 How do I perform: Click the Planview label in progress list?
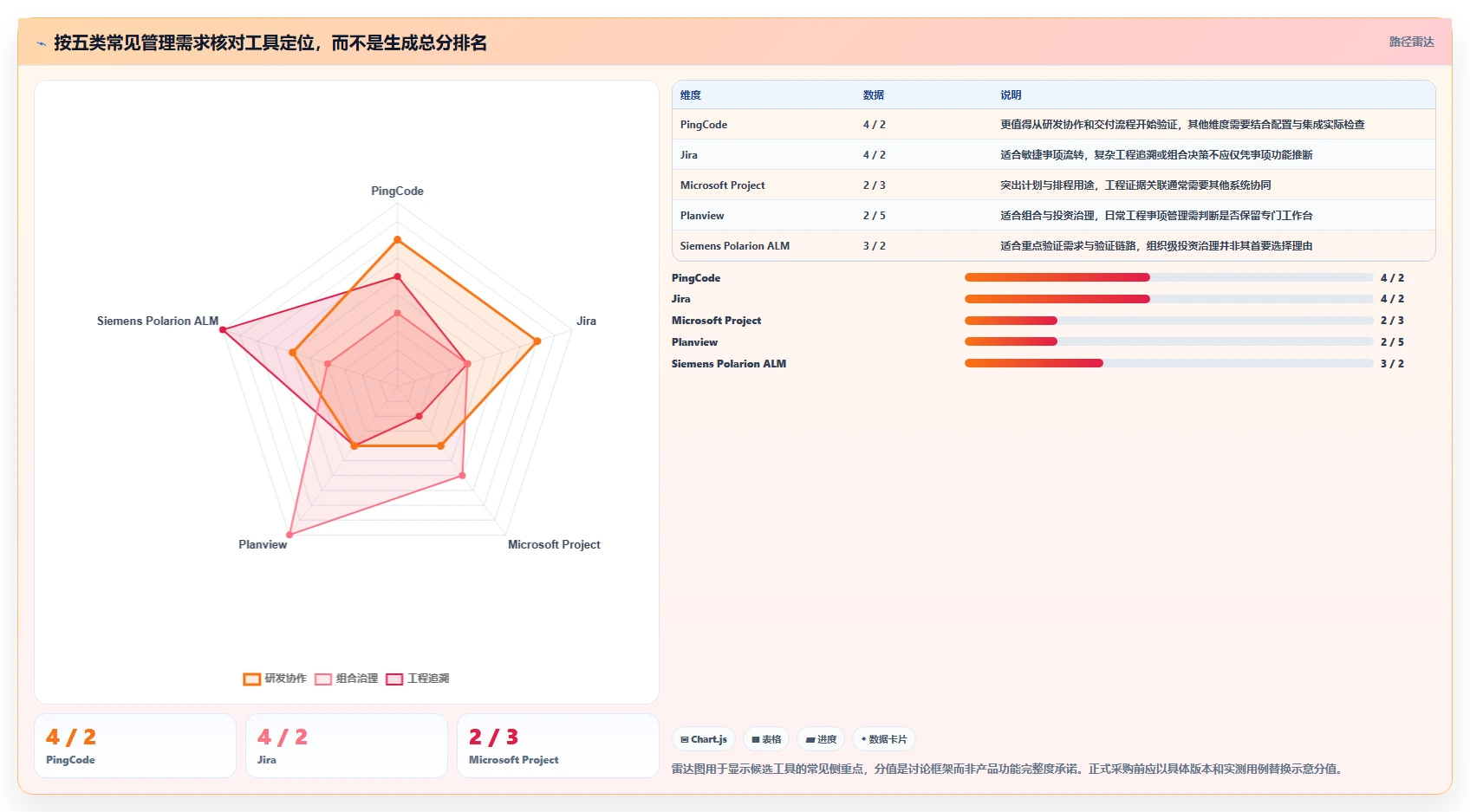pos(694,342)
